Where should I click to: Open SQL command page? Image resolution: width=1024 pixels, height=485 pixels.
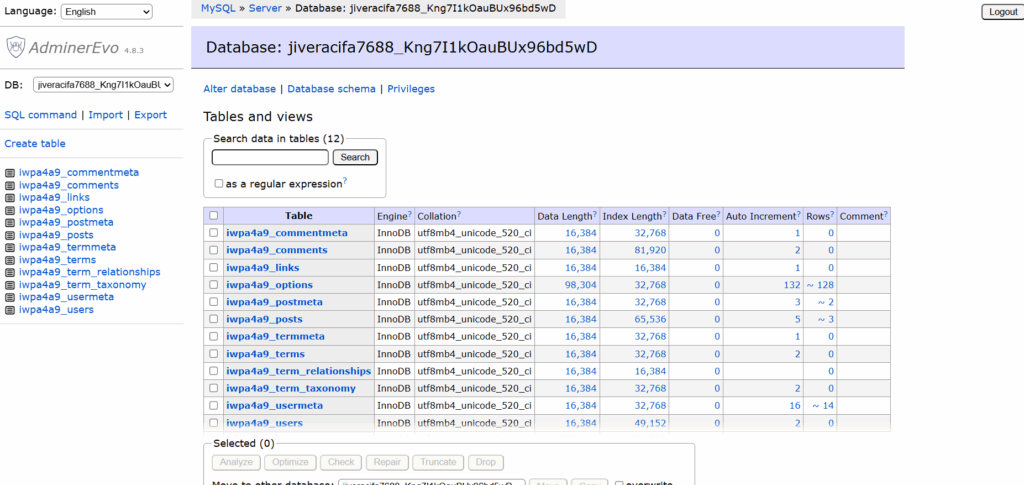coord(40,115)
